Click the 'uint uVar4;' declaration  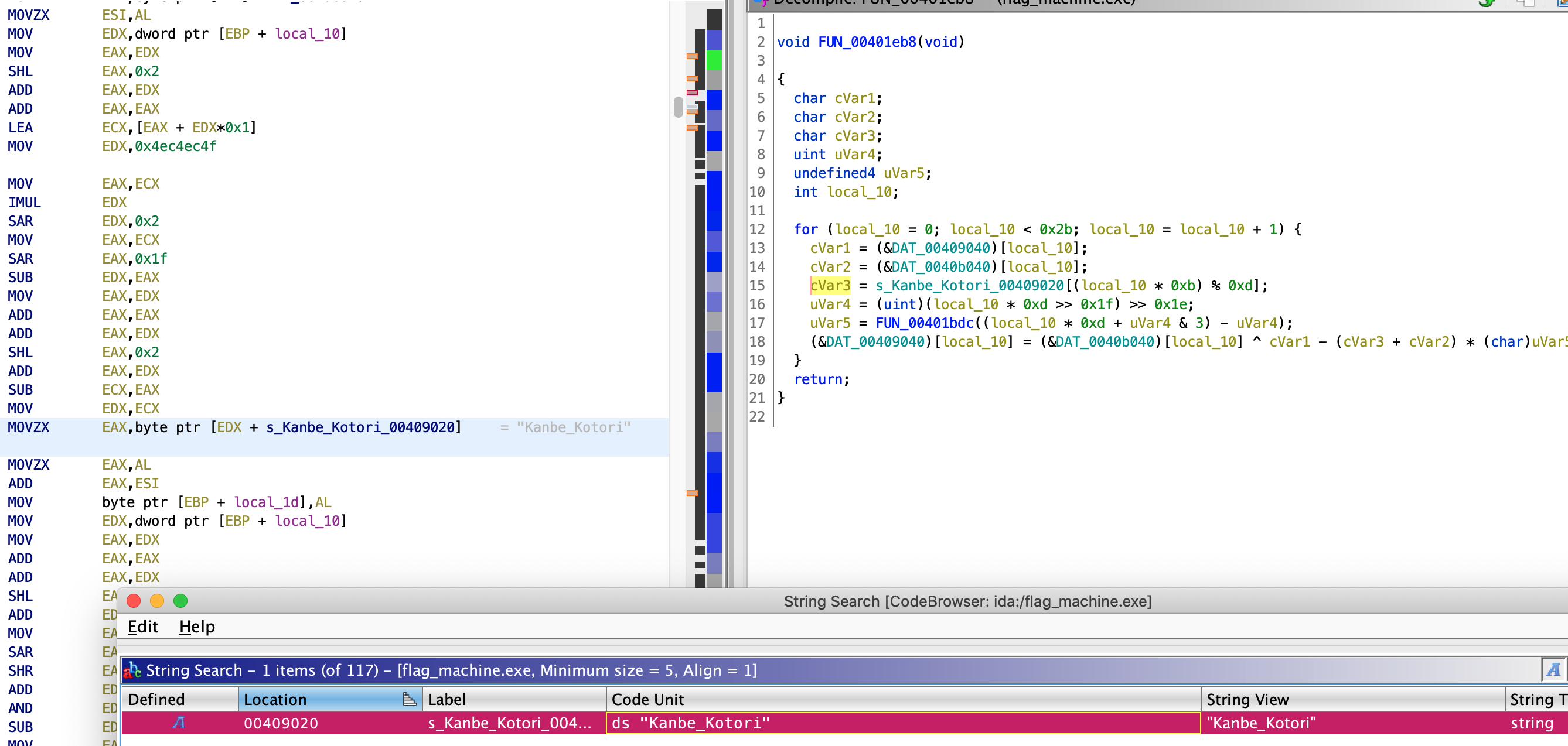click(837, 155)
